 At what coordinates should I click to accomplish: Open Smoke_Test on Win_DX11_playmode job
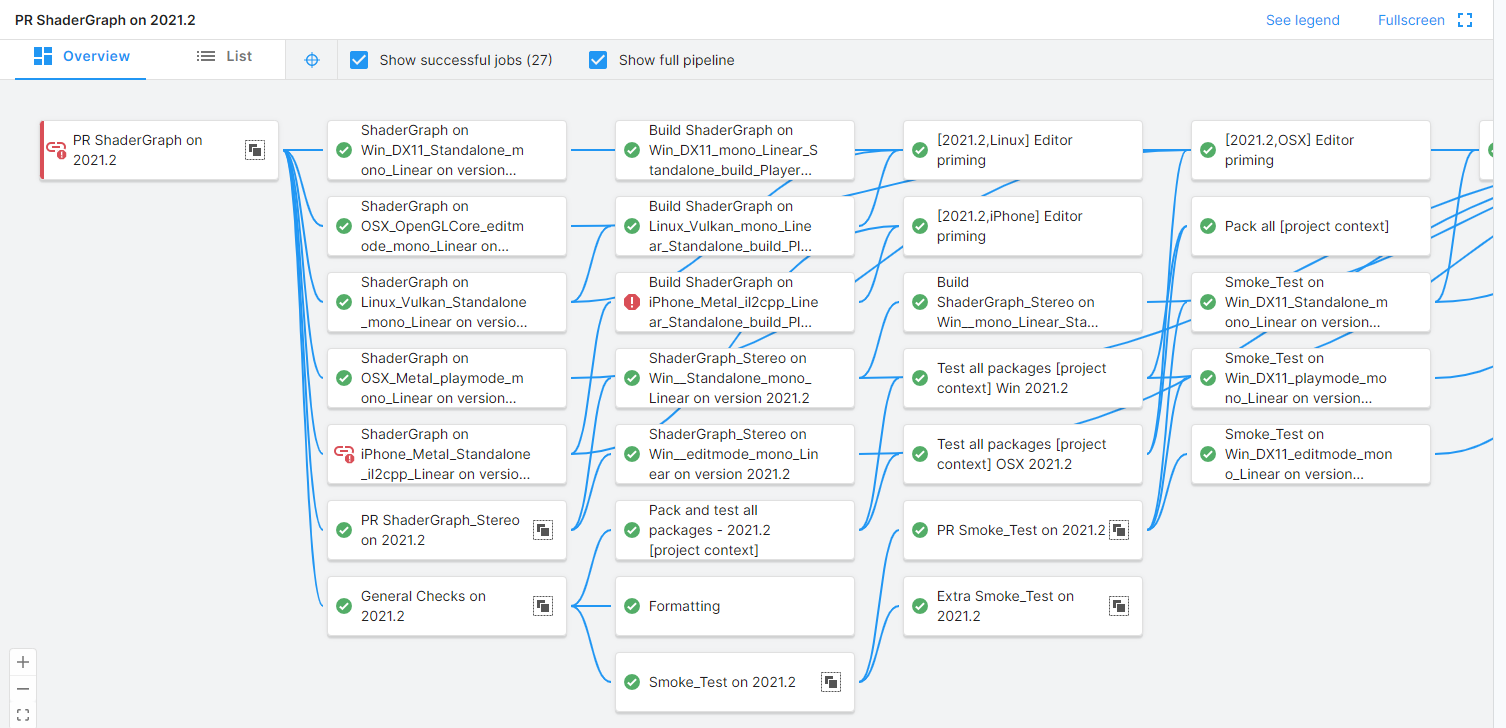(x=1311, y=378)
